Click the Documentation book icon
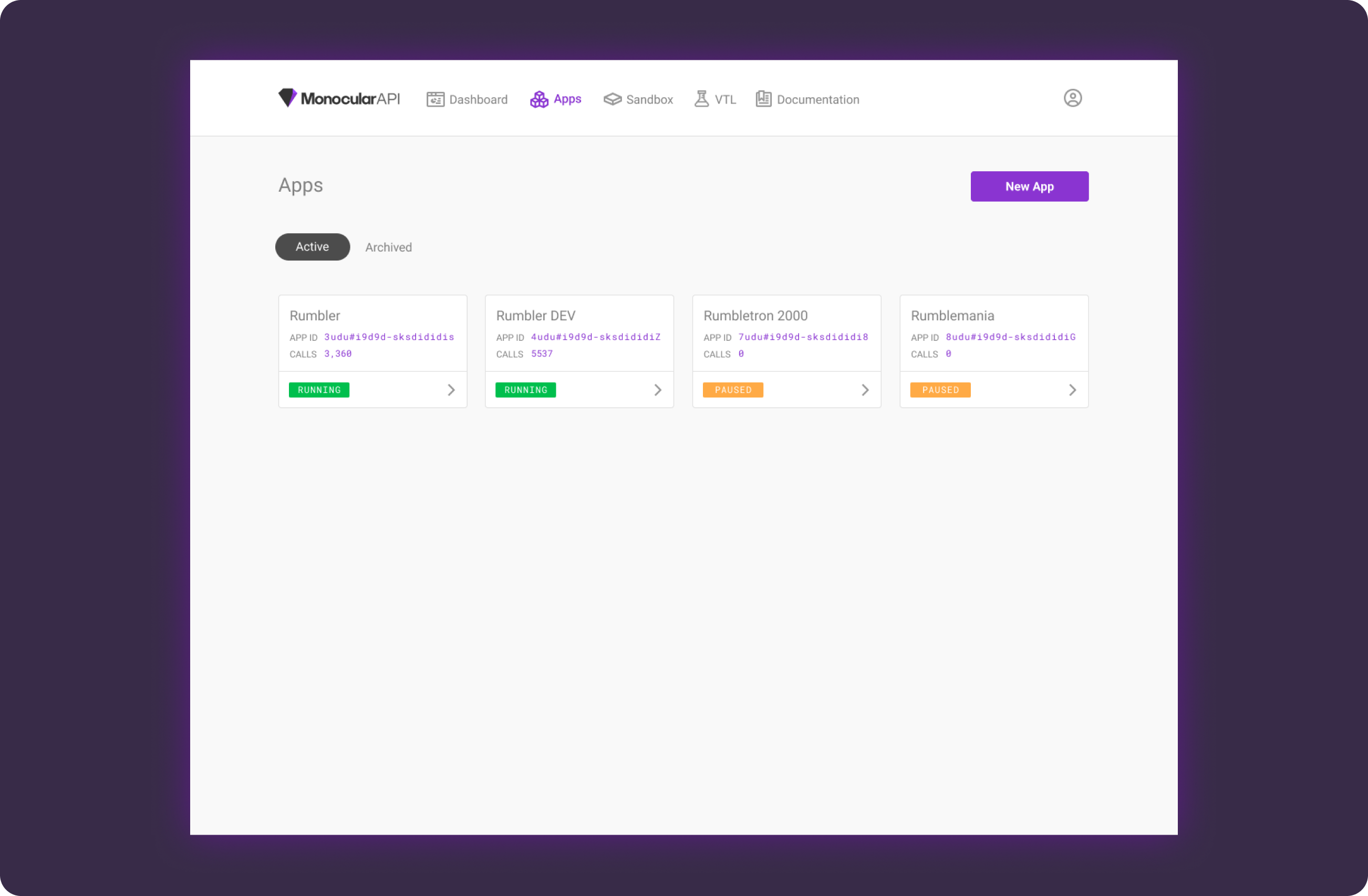Viewport: 1368px width, 896px height. click(x=763, y=99)
